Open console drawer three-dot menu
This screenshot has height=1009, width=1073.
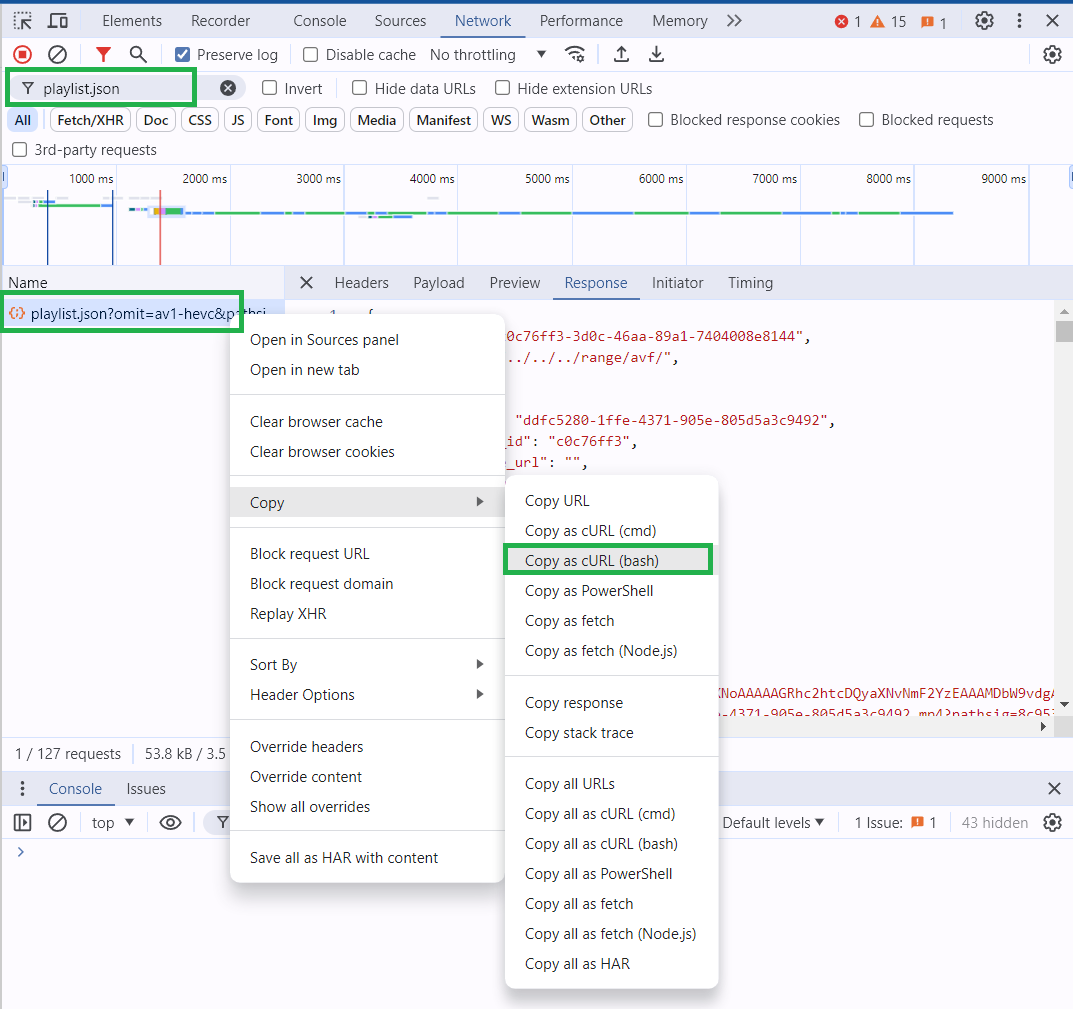tap(23, 789)
